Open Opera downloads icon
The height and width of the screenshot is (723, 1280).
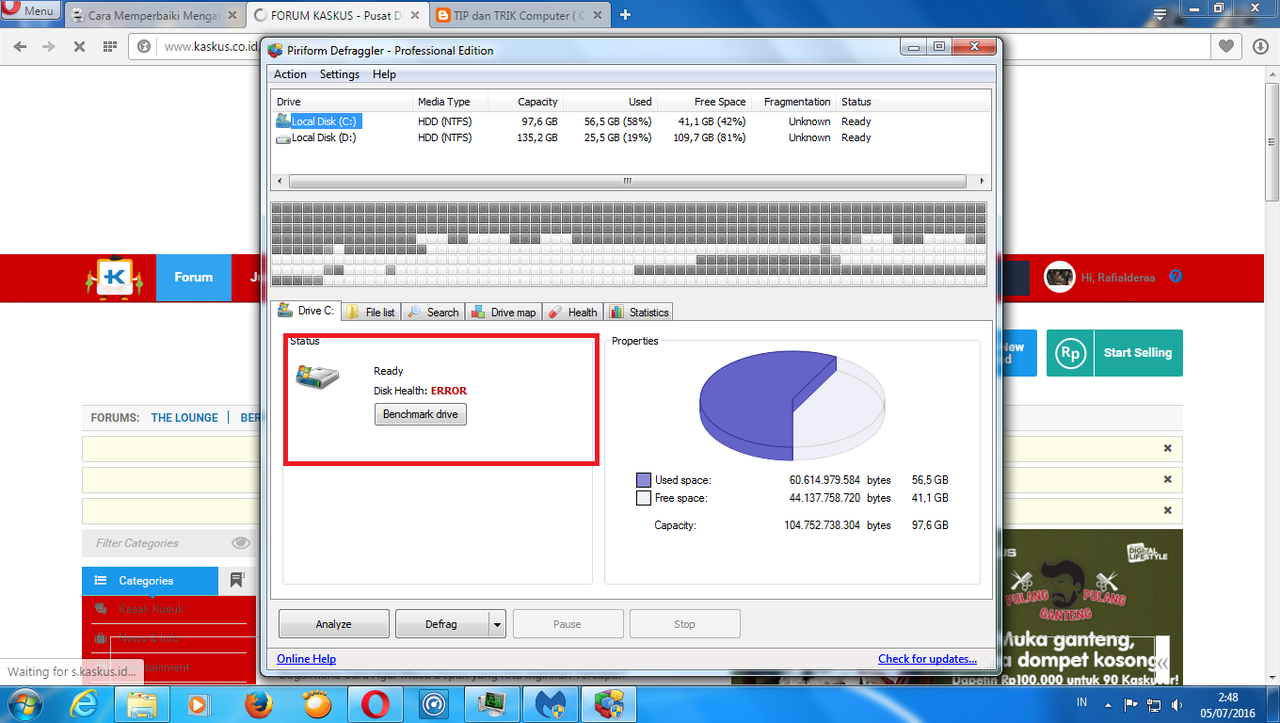coord(1259,46)
